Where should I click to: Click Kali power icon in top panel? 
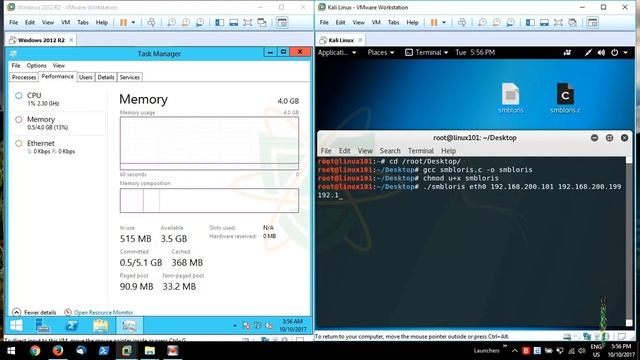click(x=615, y=53)
